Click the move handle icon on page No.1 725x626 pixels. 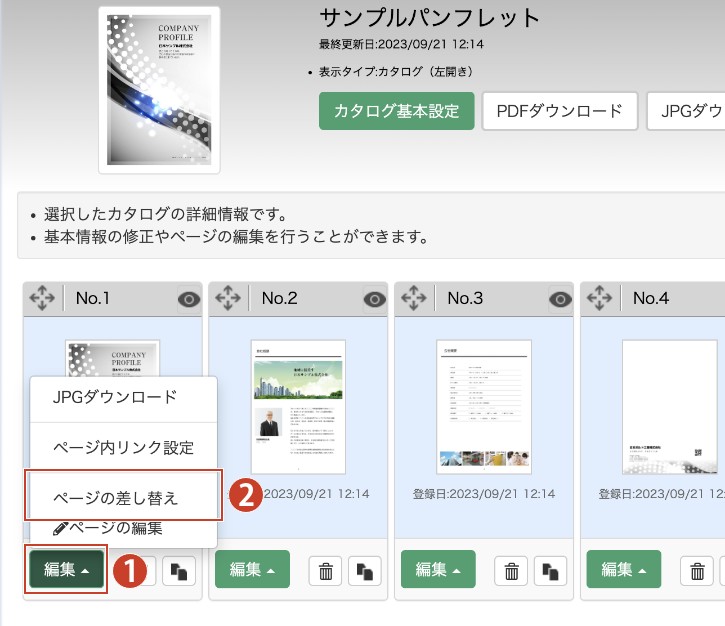coord(42,298)
